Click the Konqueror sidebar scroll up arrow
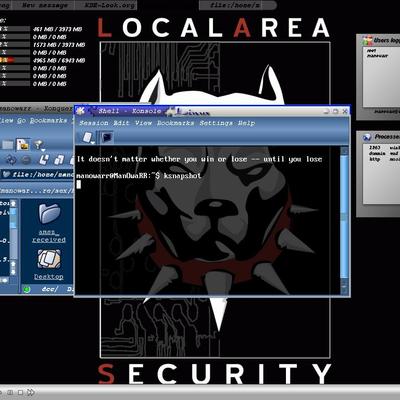 13,203
